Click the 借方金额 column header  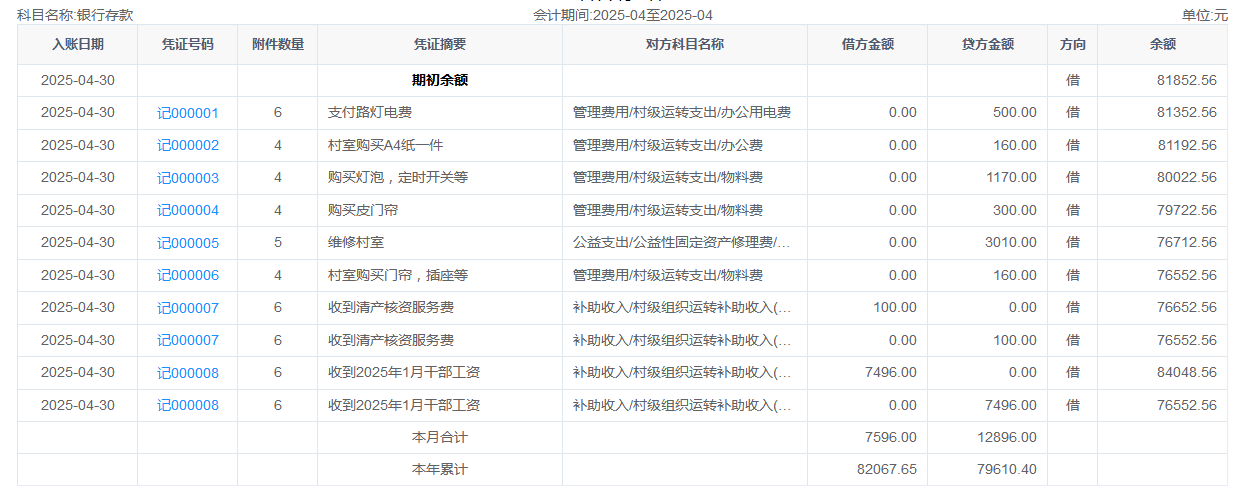click(867, 44)
